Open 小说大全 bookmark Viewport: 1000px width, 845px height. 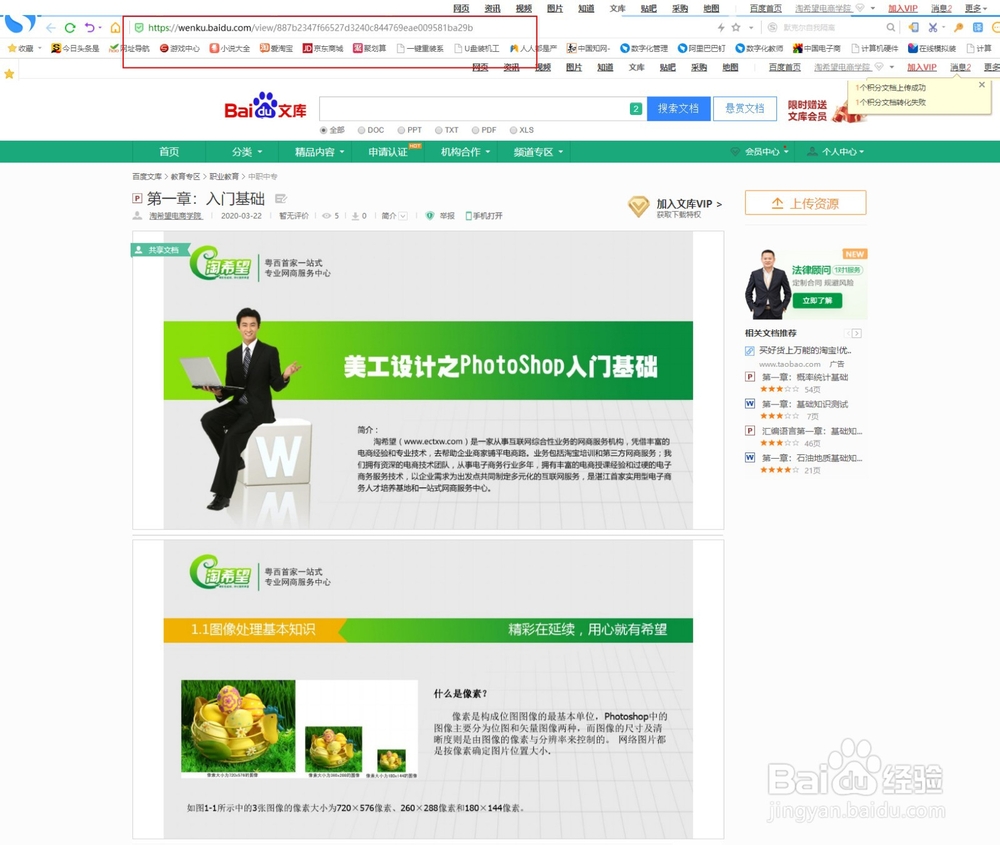(x=230, y=48)
